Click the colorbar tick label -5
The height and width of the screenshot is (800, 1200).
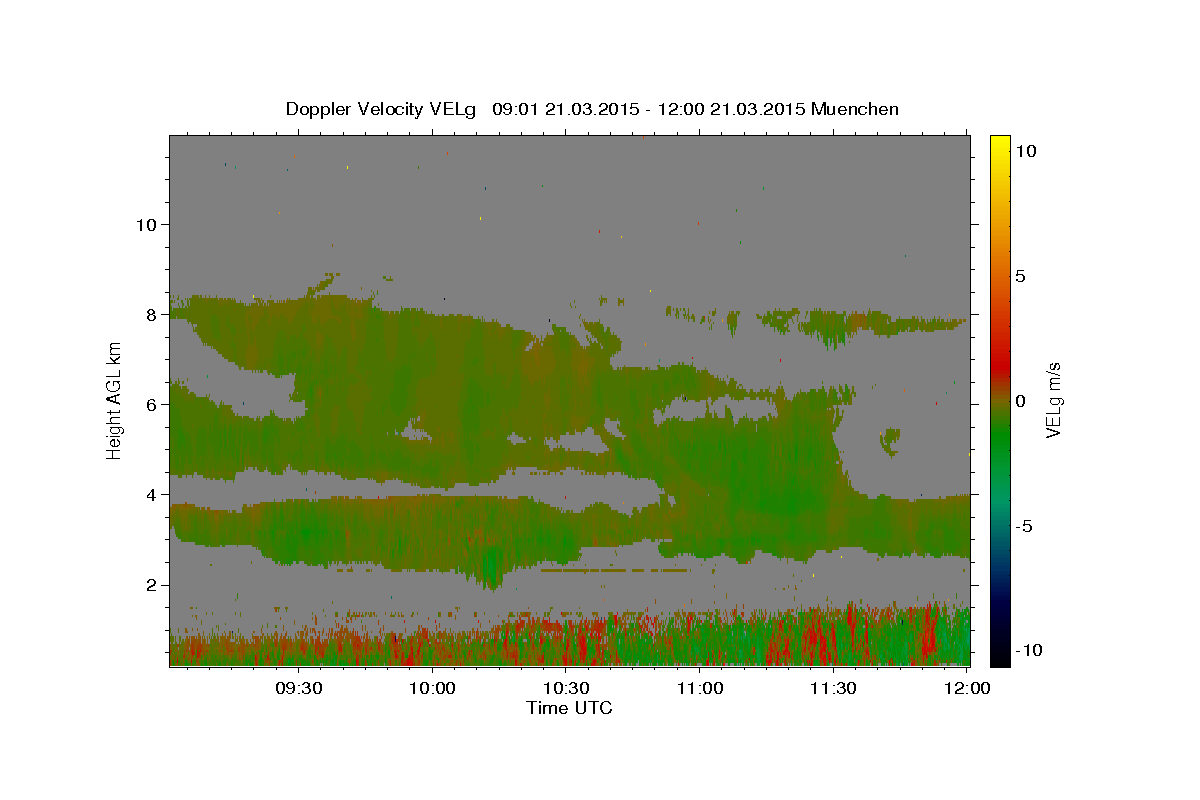tap(1025, 526)
